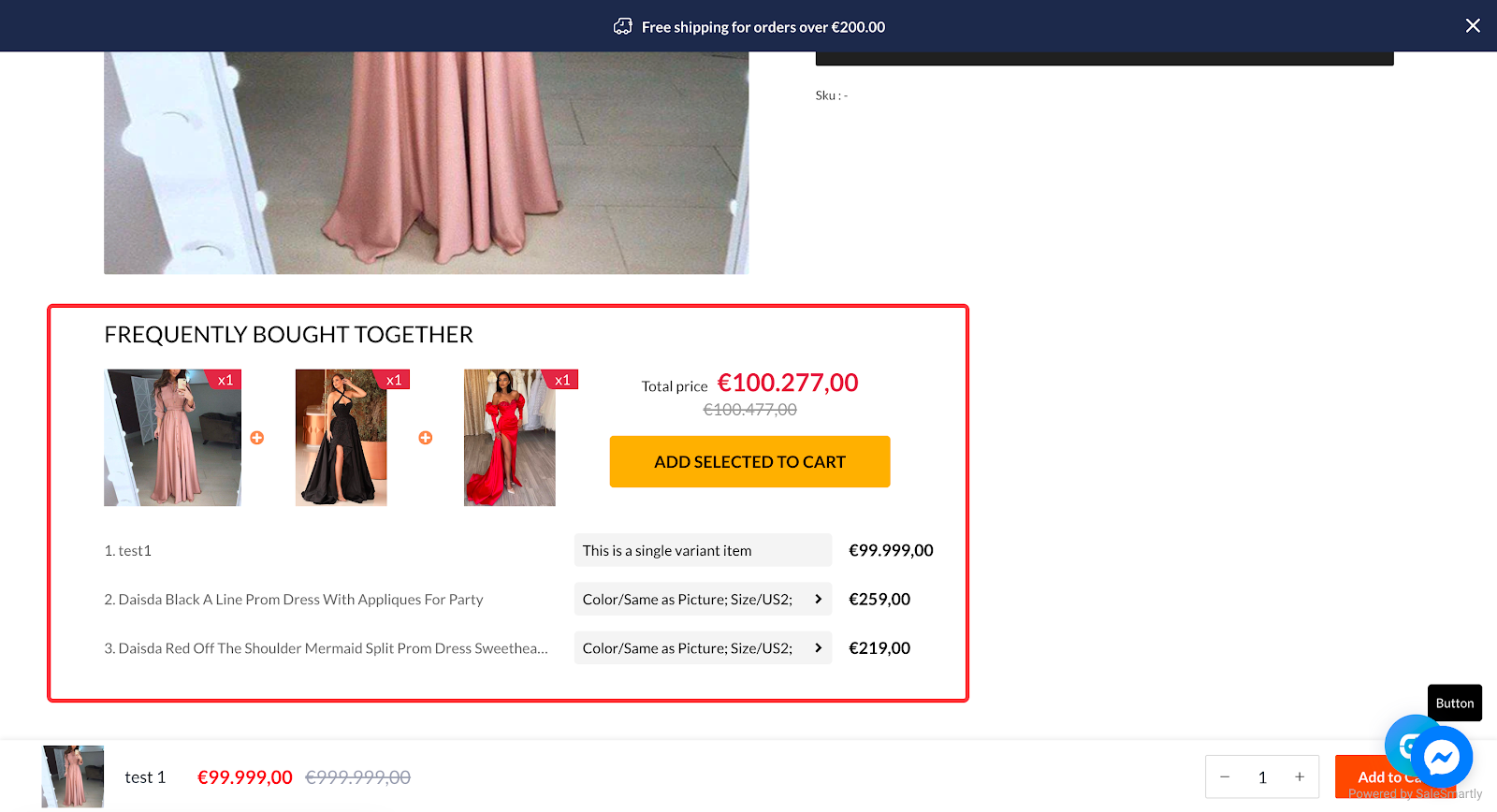Click the single variant item selector for test1
Image resolution: width=1497 pixels, height=812 pixels.
point(703,551)
